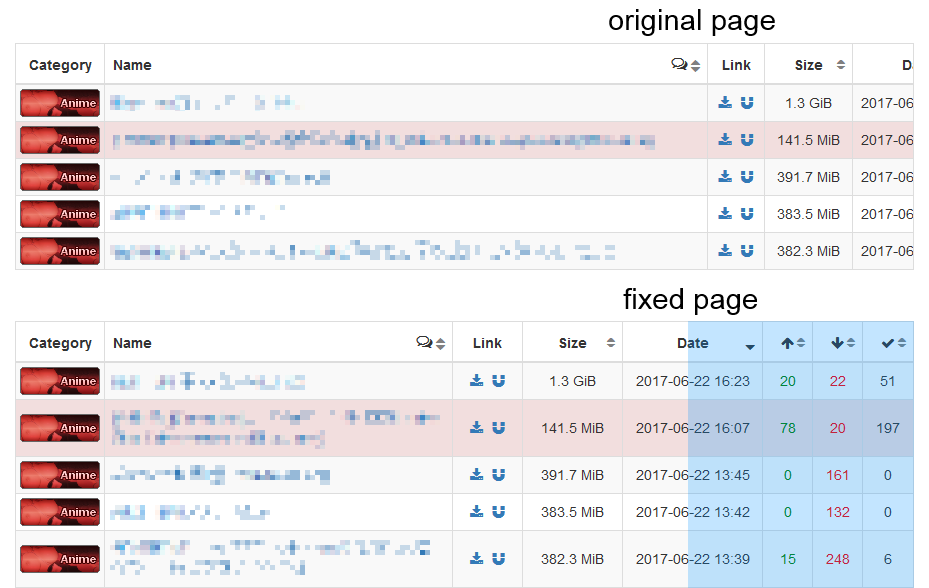Click leechers value 248 in fixed page
929x588 pixels.
coord(837,559)
